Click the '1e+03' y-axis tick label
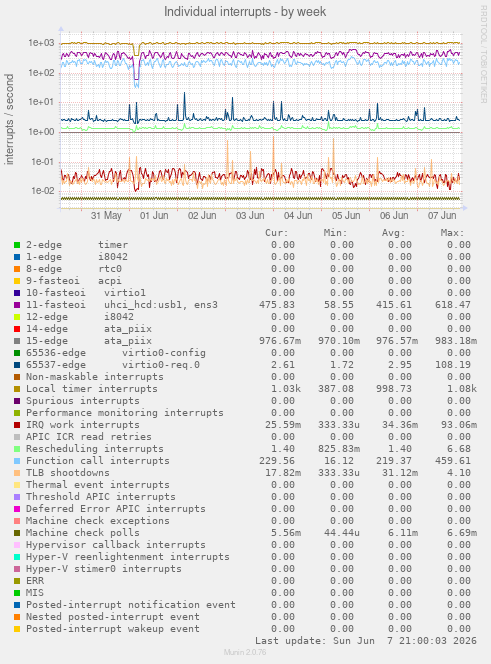491x664 pixels. click(x=42, y=43)
